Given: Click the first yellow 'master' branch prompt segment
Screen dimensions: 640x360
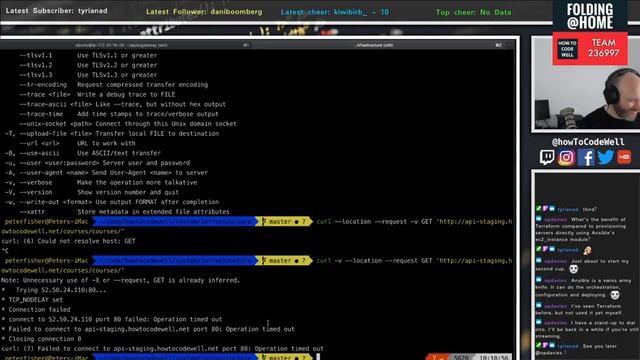Looking at the screenshot, I should click(284, 222).
